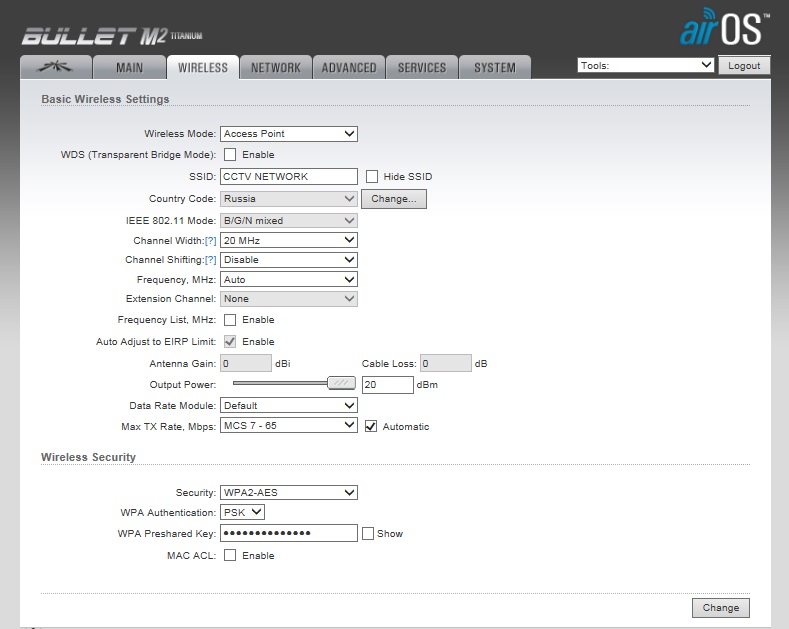Choose a Channel Width option
This screenshot has width=789, height=629.
click(x=289, y=241)
